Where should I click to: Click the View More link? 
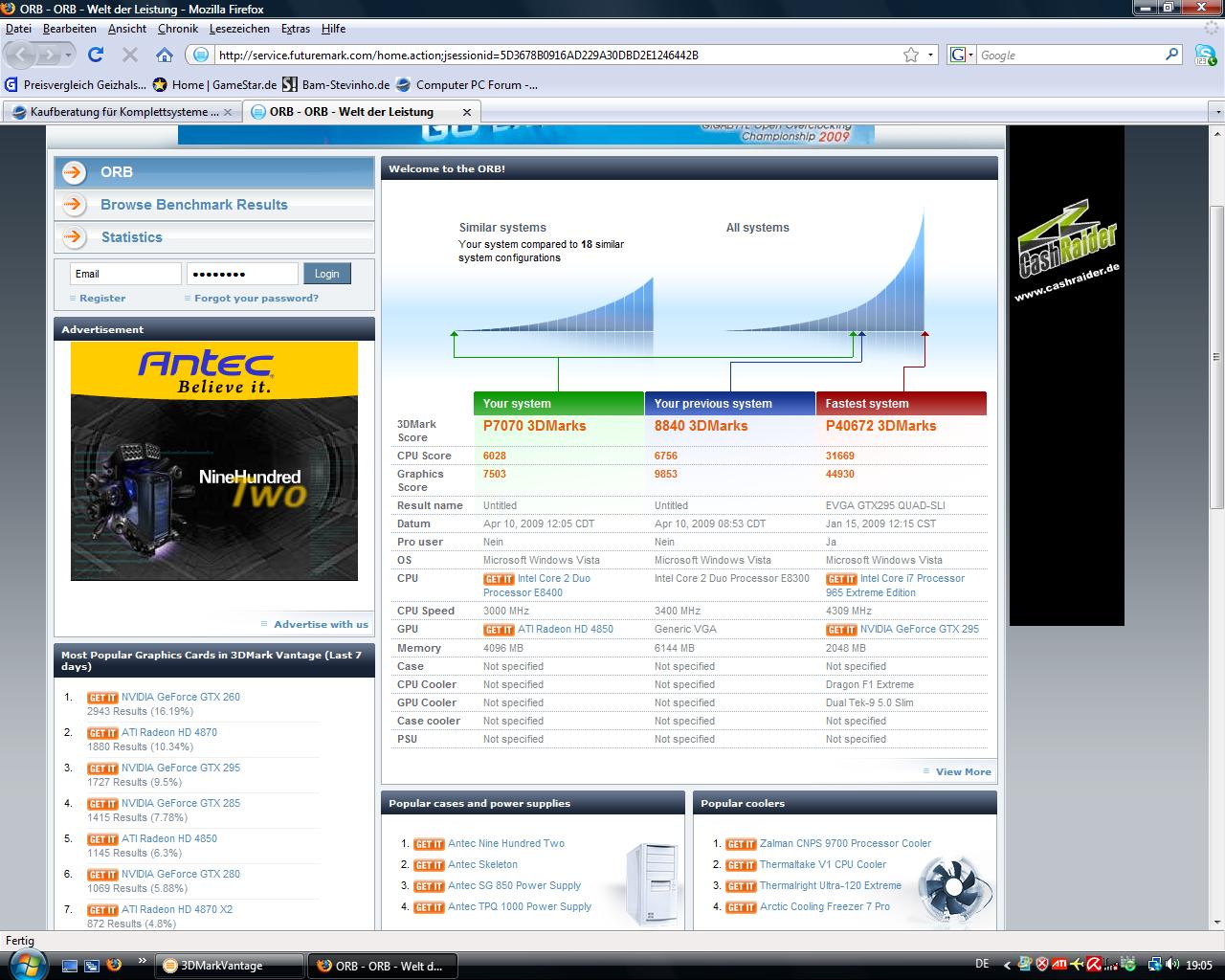point(964,771)
